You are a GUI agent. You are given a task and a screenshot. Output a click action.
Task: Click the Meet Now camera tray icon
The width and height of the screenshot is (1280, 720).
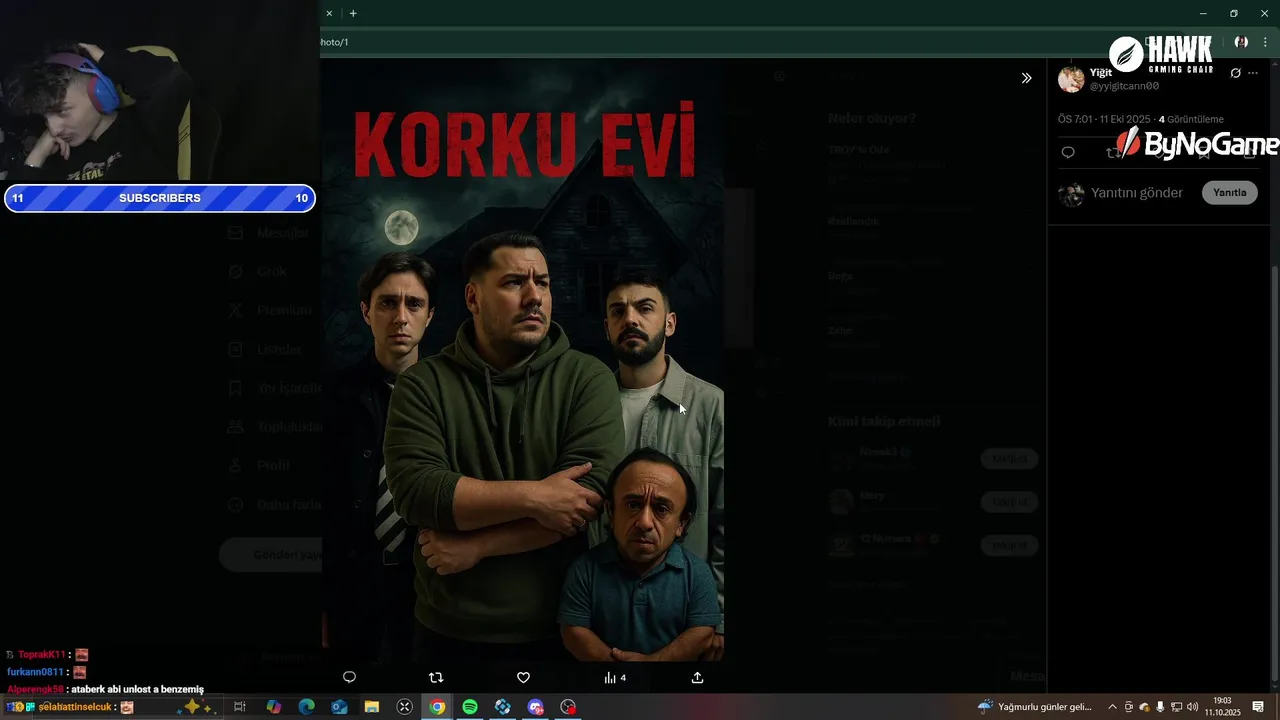(x=1129, y=707)
